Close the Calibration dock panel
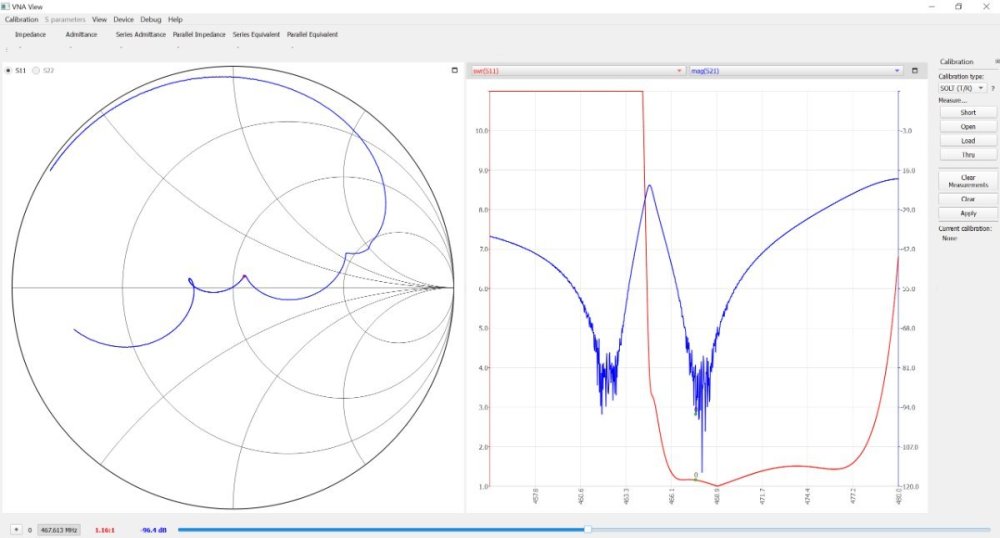1000x538 pixels. point(996,62)
